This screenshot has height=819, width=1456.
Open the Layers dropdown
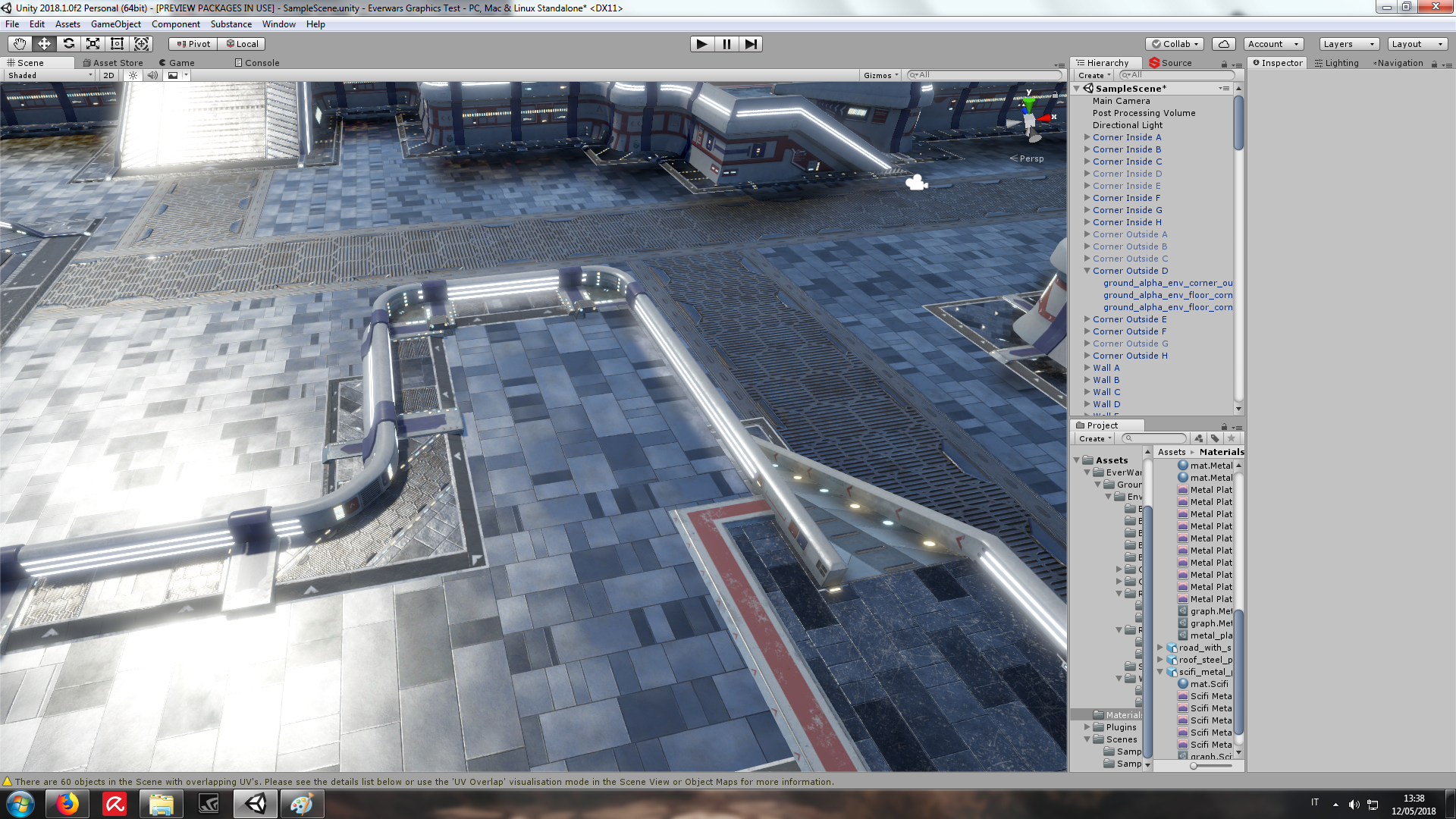pyautogui.click(x=1348, y=44)
